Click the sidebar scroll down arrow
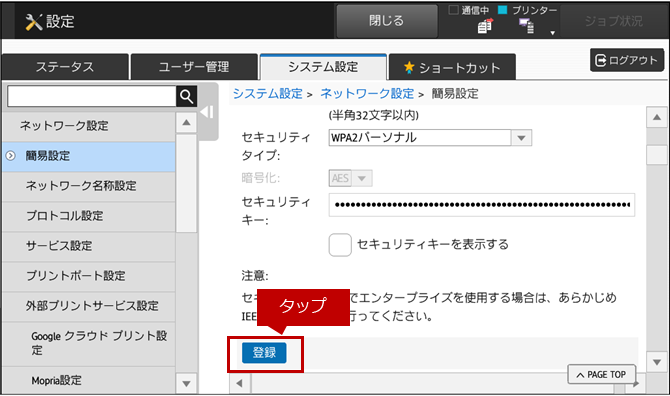The image size is (670, 396). point(186,384)
